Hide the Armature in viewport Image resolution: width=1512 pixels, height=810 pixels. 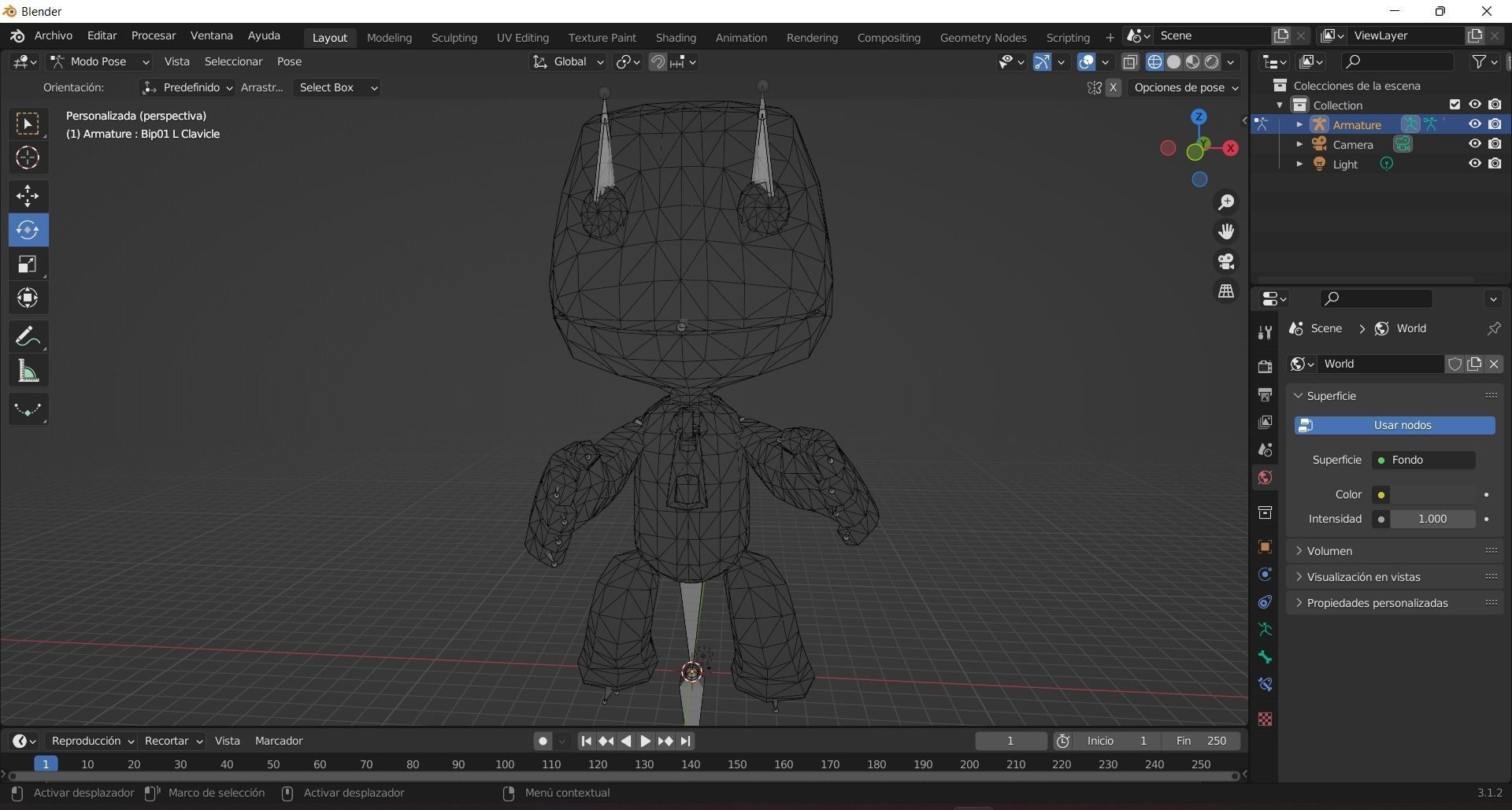click(1474, 124)
